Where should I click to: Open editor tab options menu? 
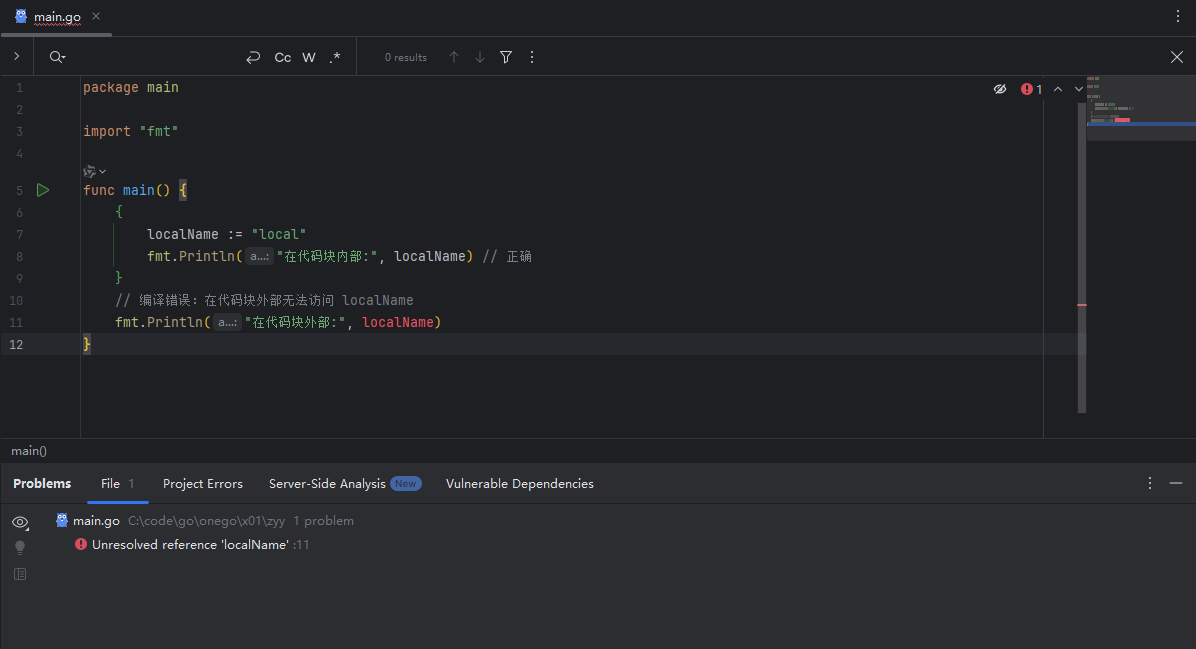(1178, 16)
